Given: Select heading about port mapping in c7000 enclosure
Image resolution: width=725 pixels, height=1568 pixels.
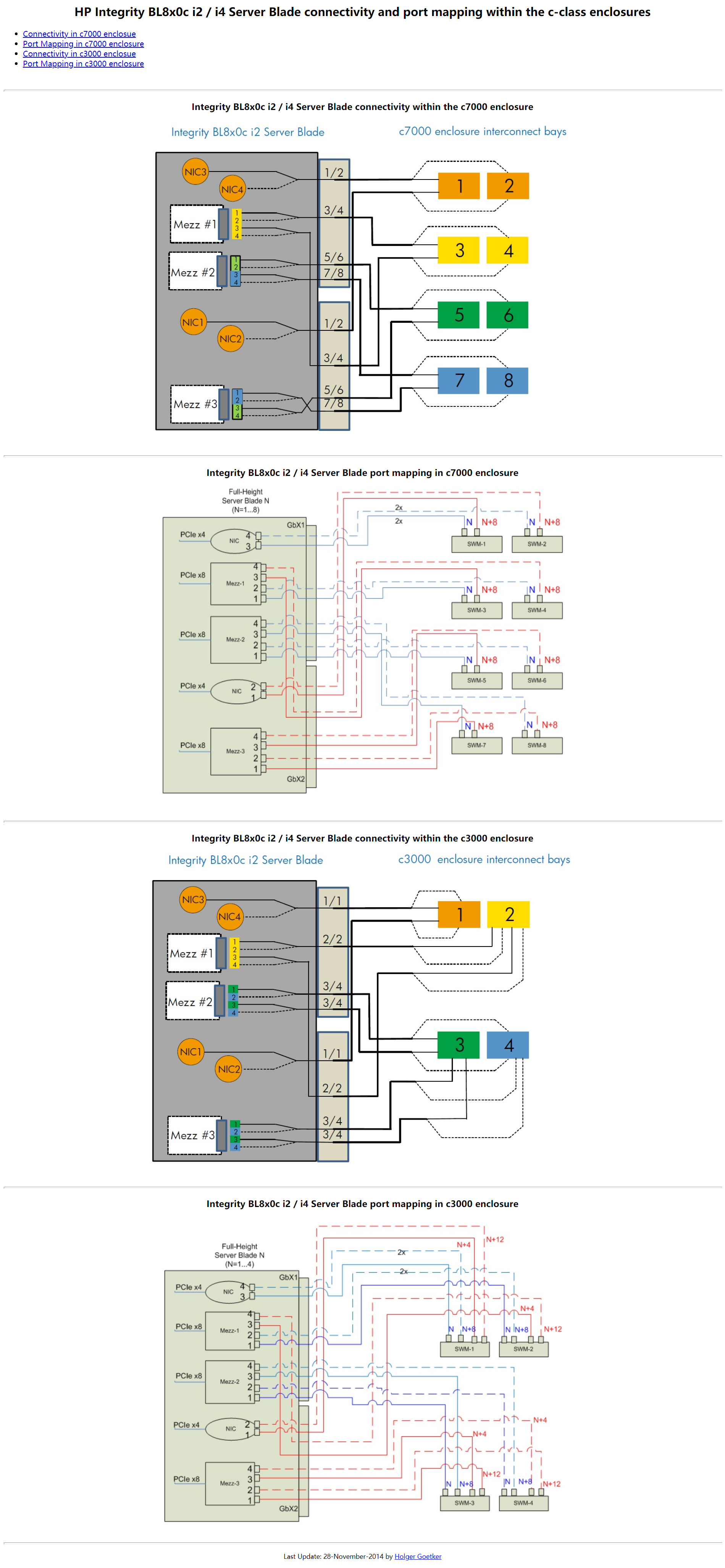Looking at the screenshot, I should pos(363,473).
